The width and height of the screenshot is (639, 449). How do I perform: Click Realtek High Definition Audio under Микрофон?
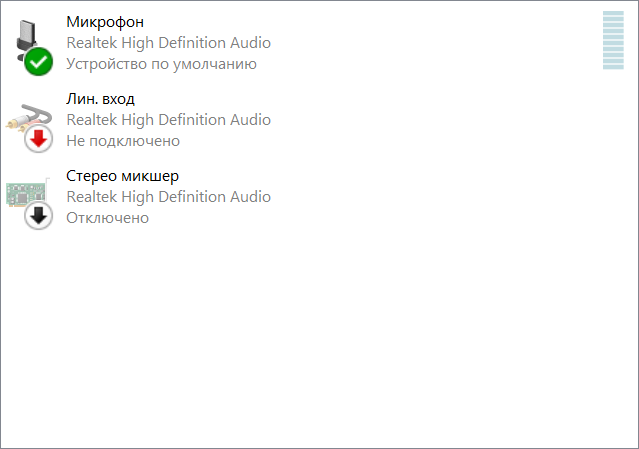(168, 42)
